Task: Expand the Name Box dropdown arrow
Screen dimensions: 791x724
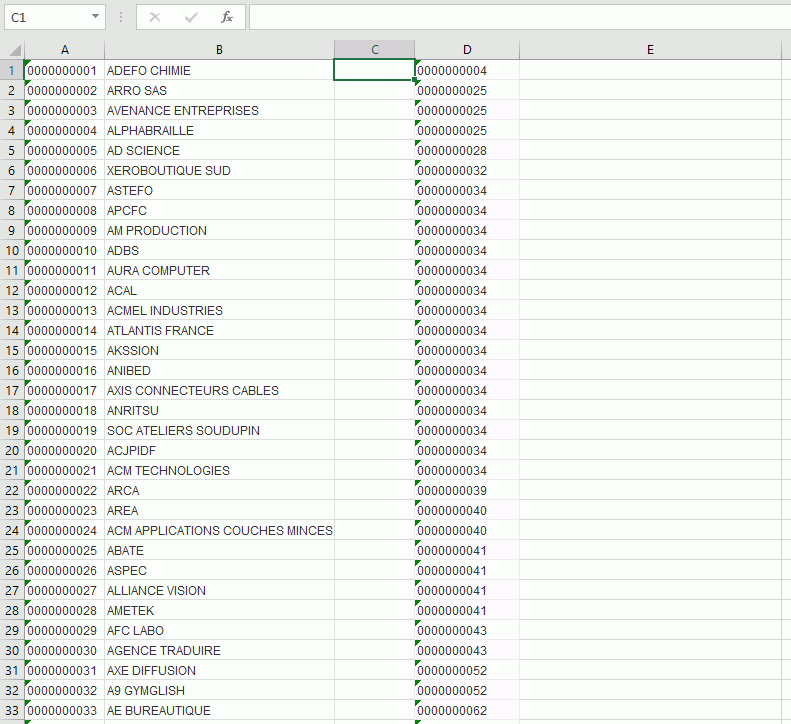Action: pos(95,17)
